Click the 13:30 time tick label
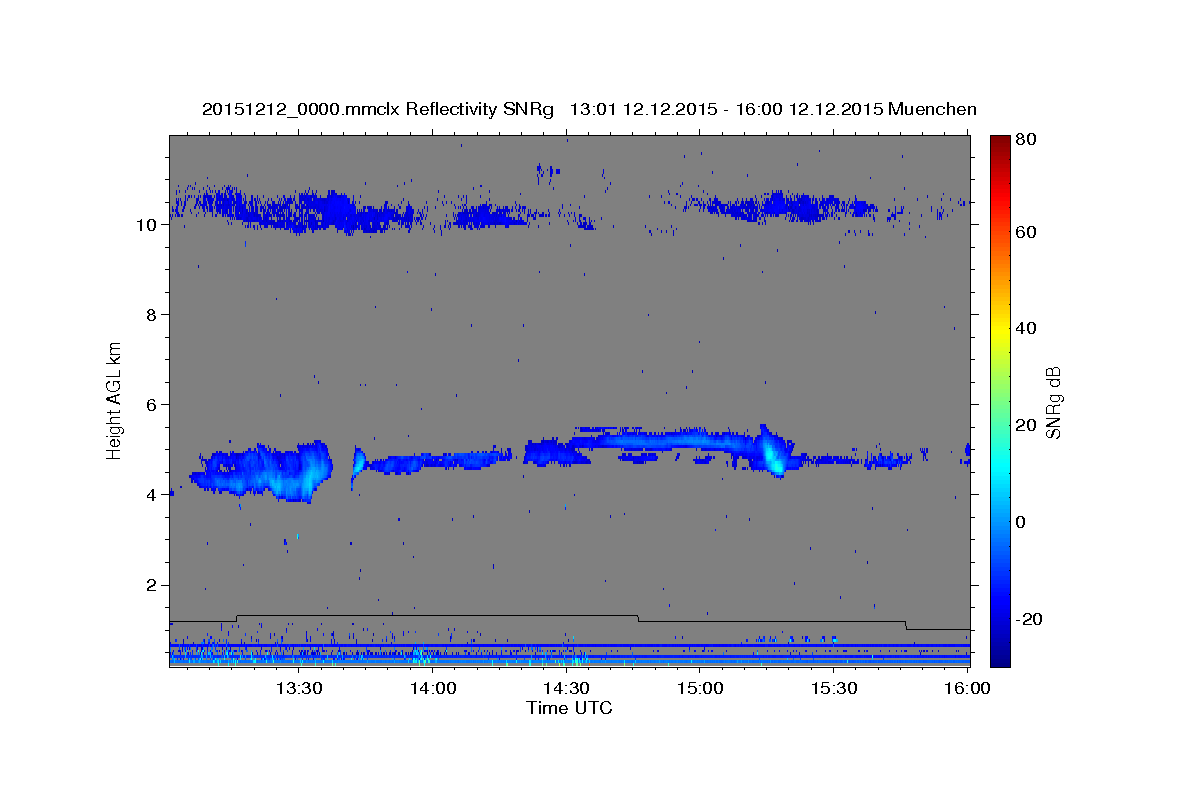This screenshot has width=1200, height=800. point(298,688)
